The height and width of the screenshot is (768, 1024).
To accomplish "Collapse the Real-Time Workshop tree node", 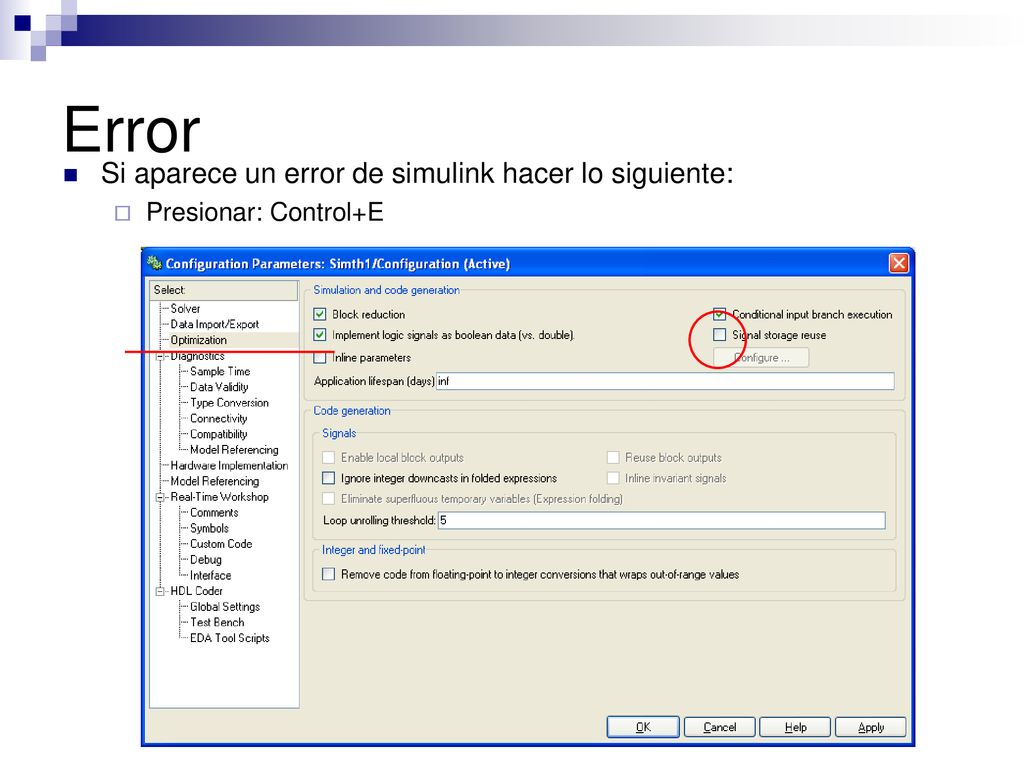I will (x=160, y=497).
